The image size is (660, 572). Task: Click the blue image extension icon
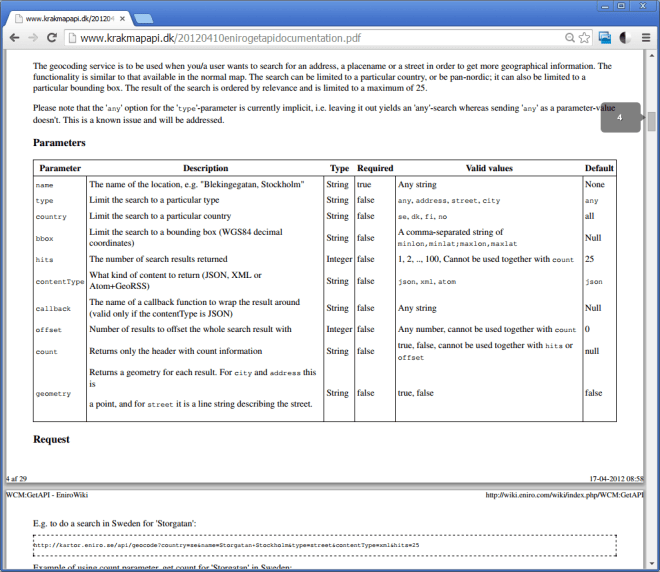point(605,38)
